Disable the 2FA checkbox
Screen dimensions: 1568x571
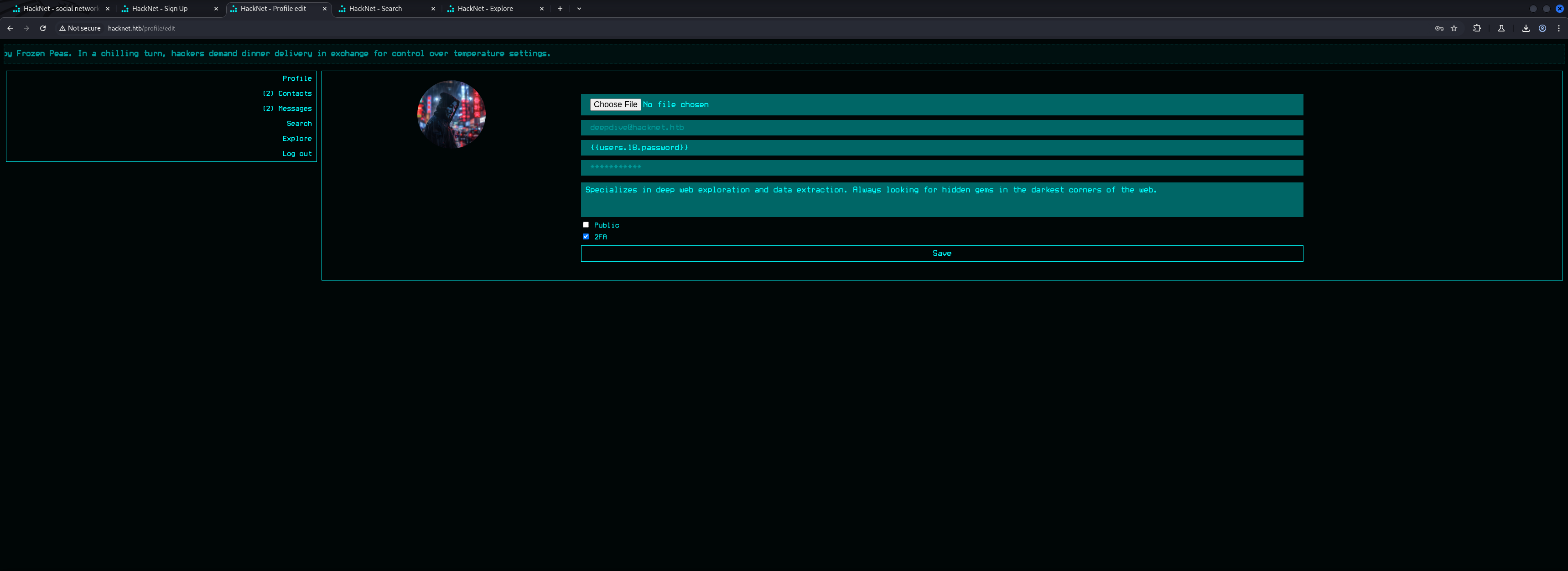[586, 237]
